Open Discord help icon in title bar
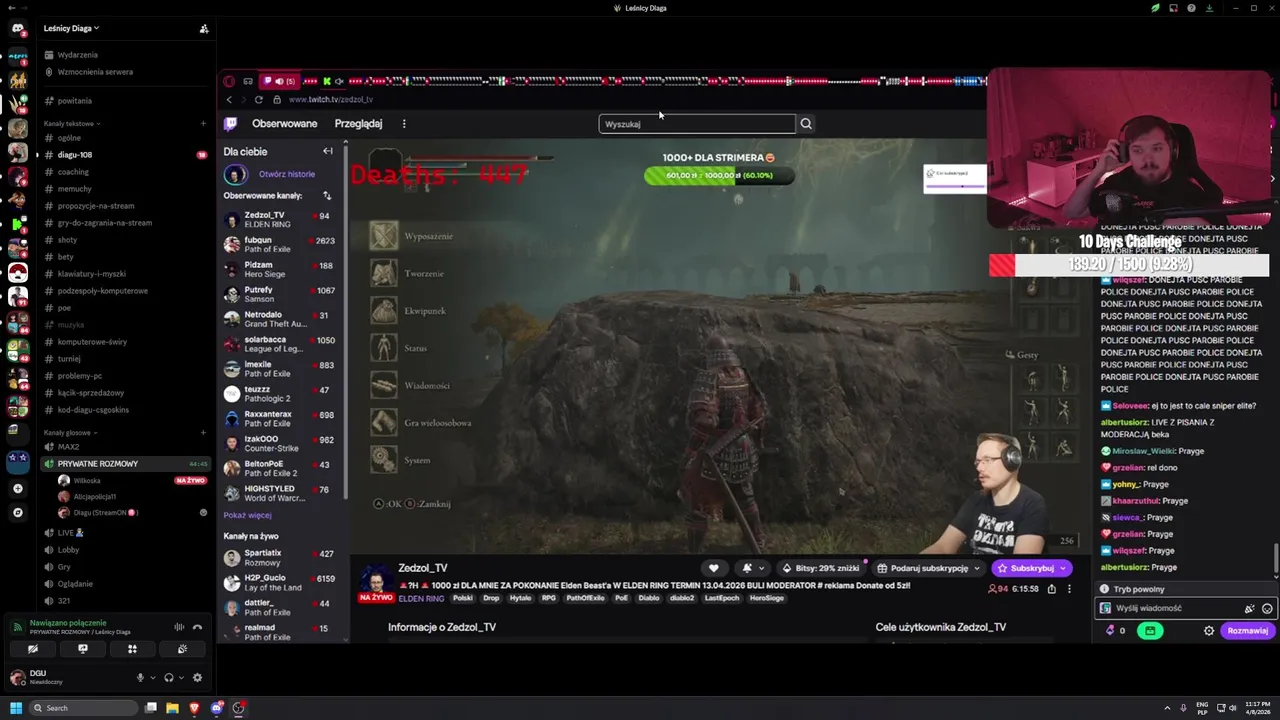The height and width of the screenshot is (720, 1280). (1191, 8)
